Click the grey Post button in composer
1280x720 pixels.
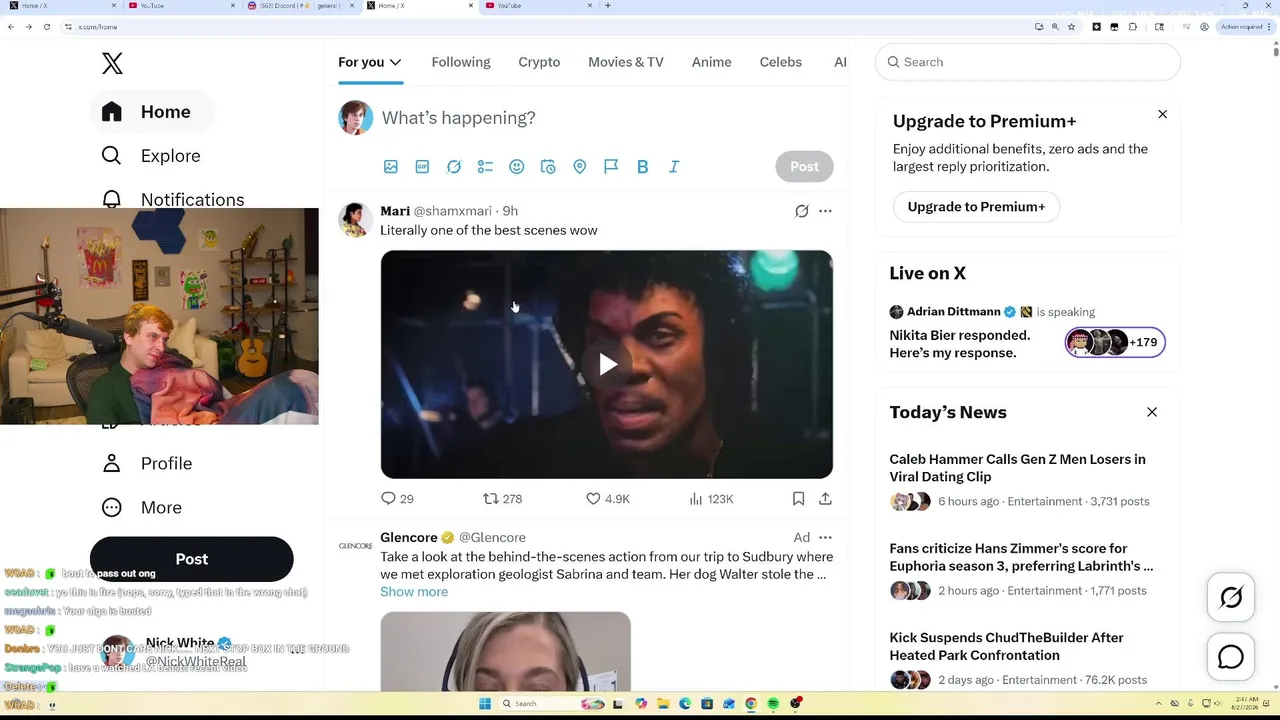point(804,167)
